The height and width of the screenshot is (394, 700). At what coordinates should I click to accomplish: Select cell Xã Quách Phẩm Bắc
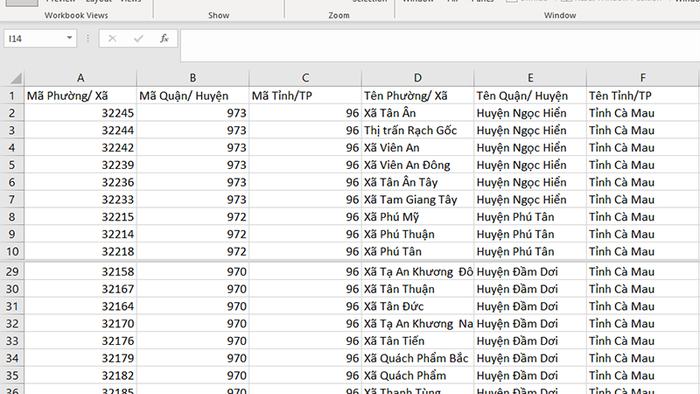pos(418,358)
